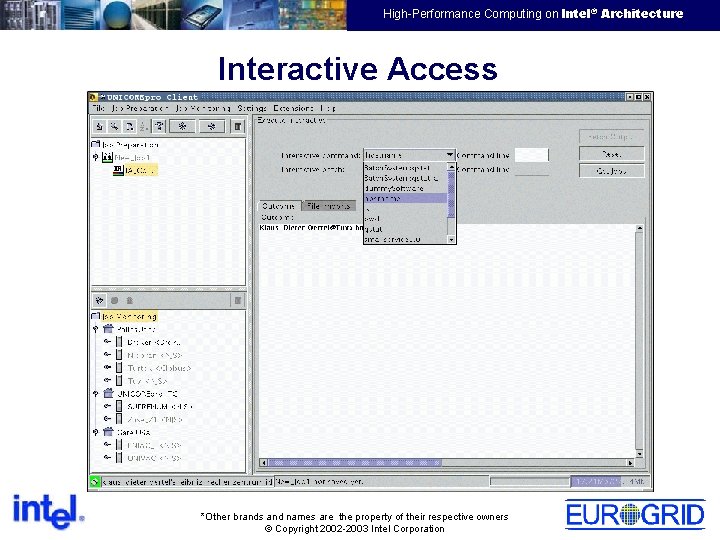Collapse the UNICOREpro ITC site group

pyautogui.click(x=96, y=394)
